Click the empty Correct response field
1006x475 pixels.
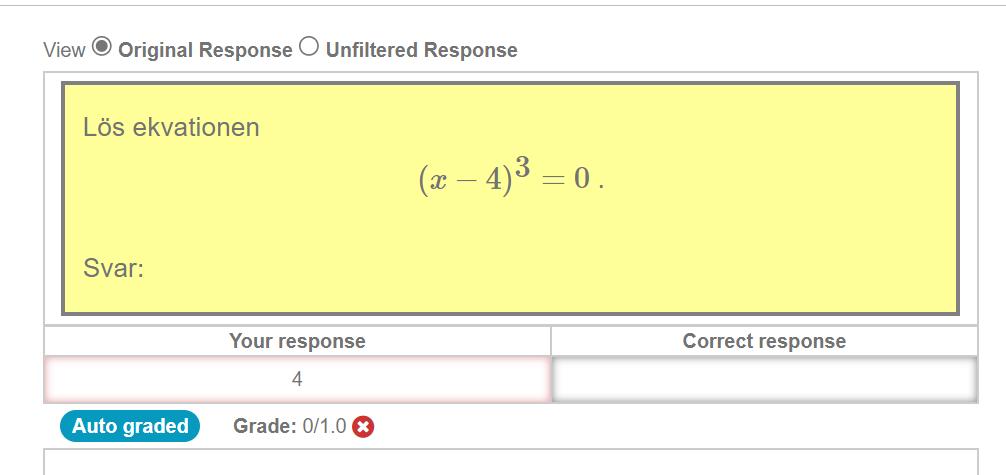[764, 380]
